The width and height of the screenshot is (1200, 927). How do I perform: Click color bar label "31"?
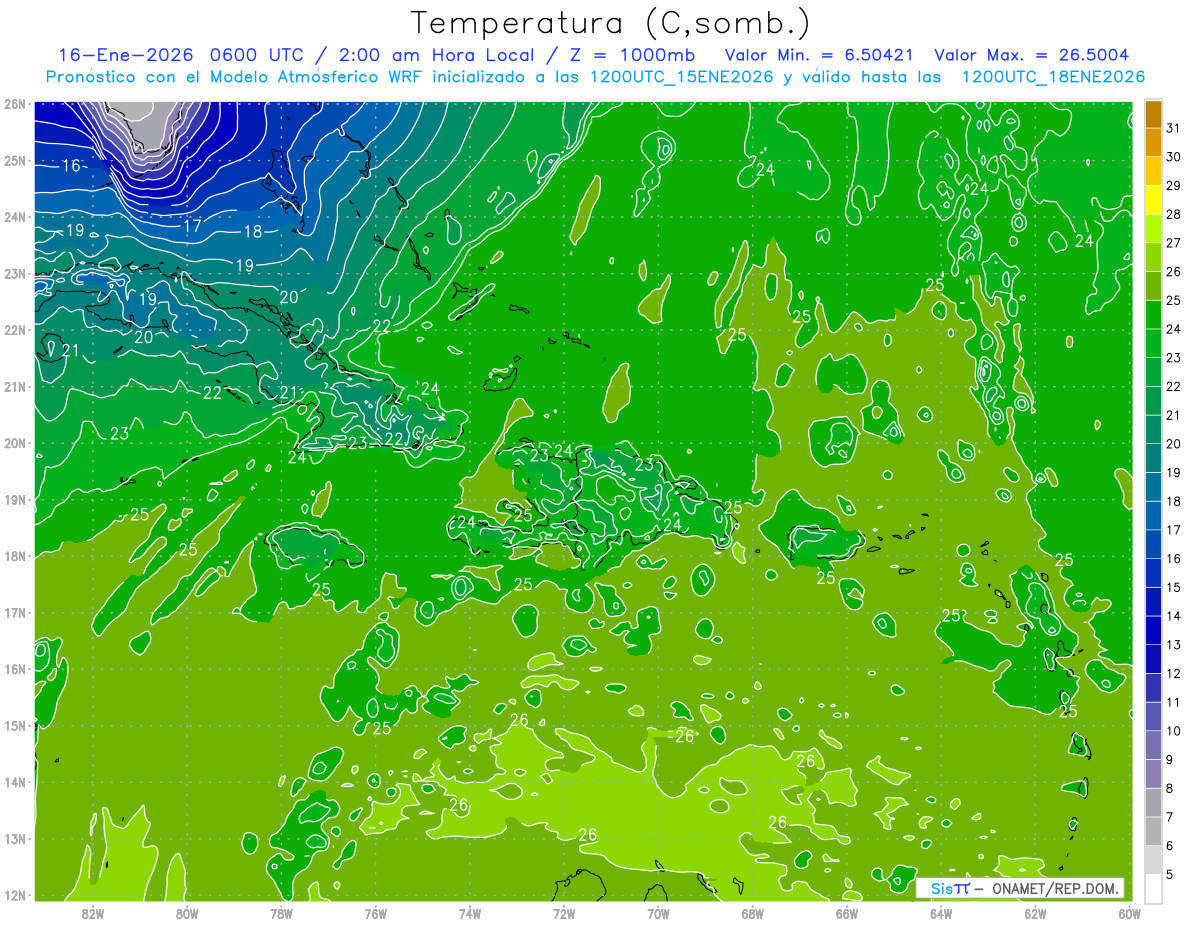1174,128
